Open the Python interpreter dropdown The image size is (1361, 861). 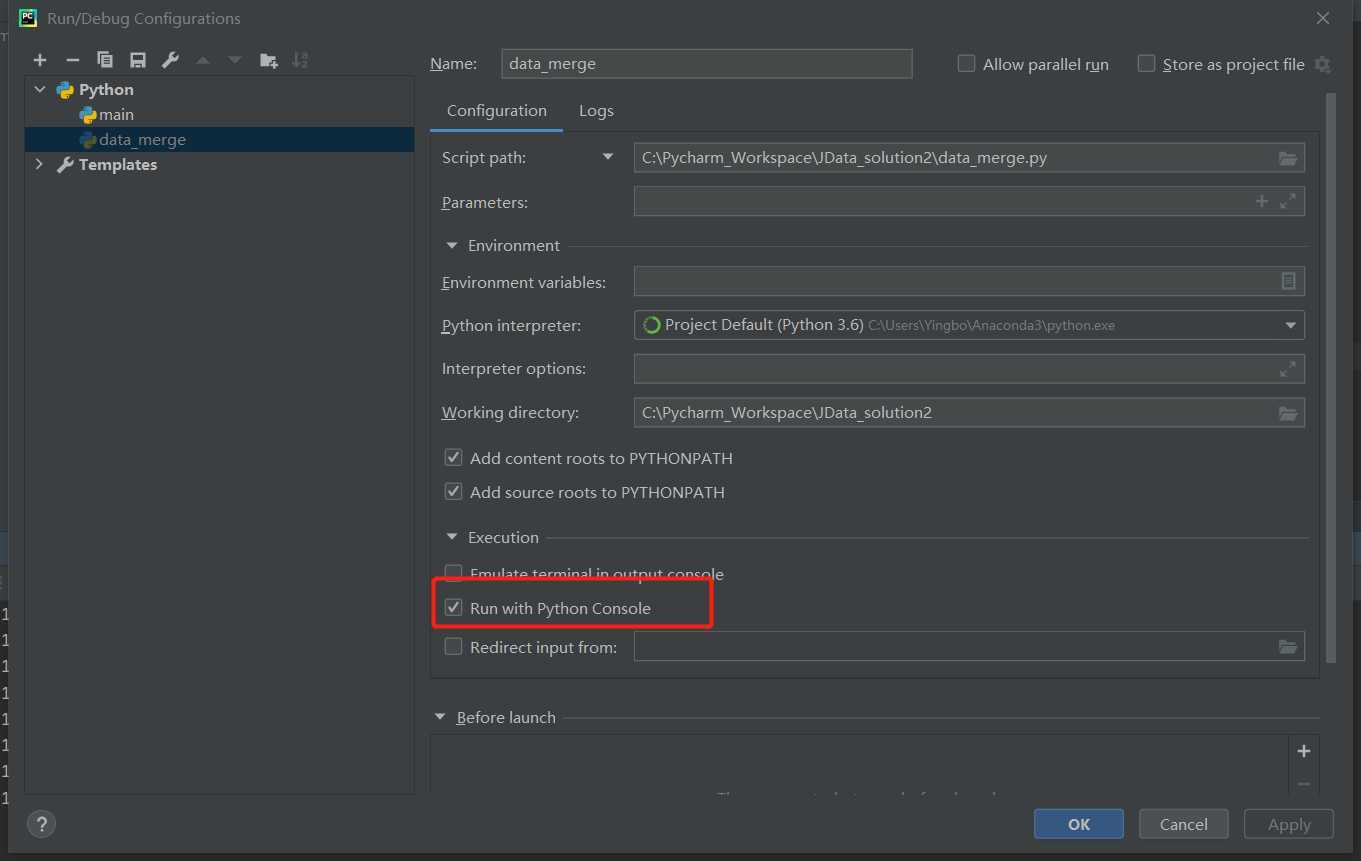tap(1290, 325)
